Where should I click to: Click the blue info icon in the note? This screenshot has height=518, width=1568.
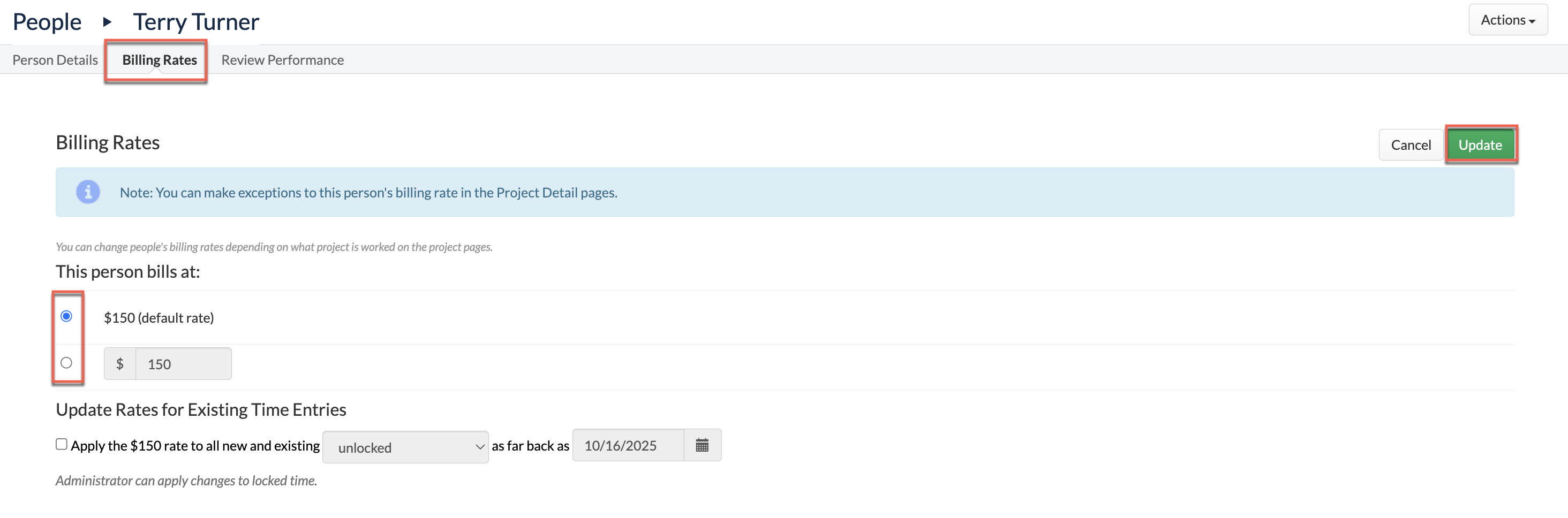point(88,192)
